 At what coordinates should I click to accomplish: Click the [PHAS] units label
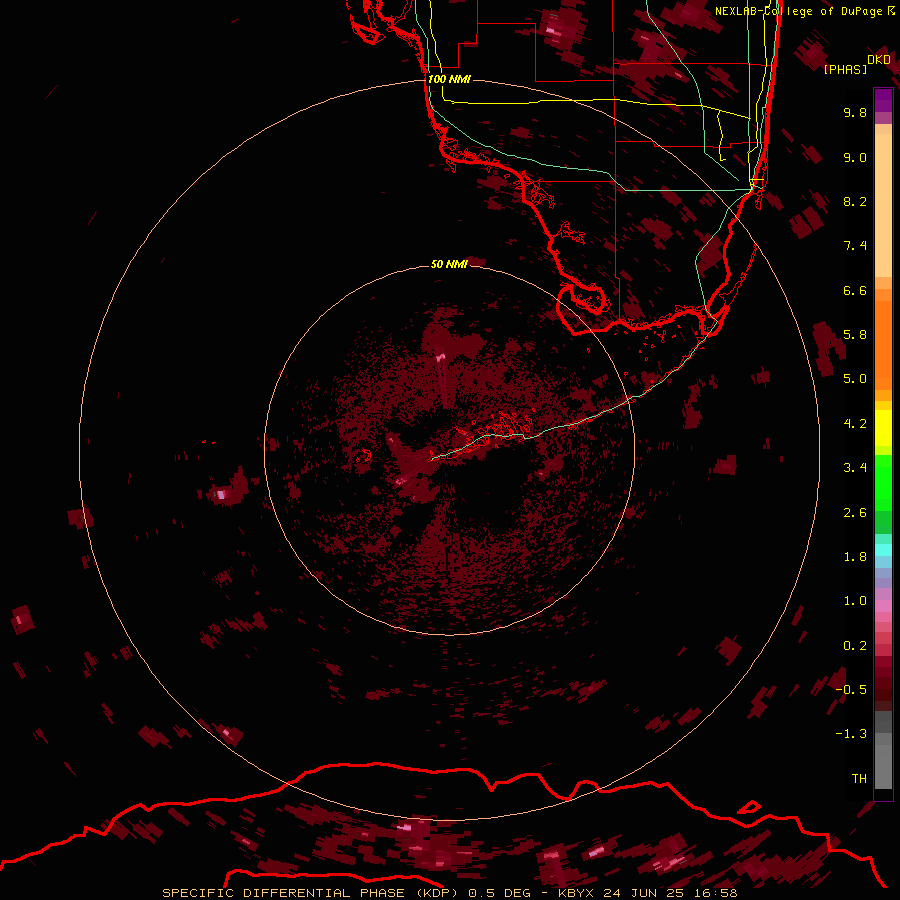[x=845, y=70]
